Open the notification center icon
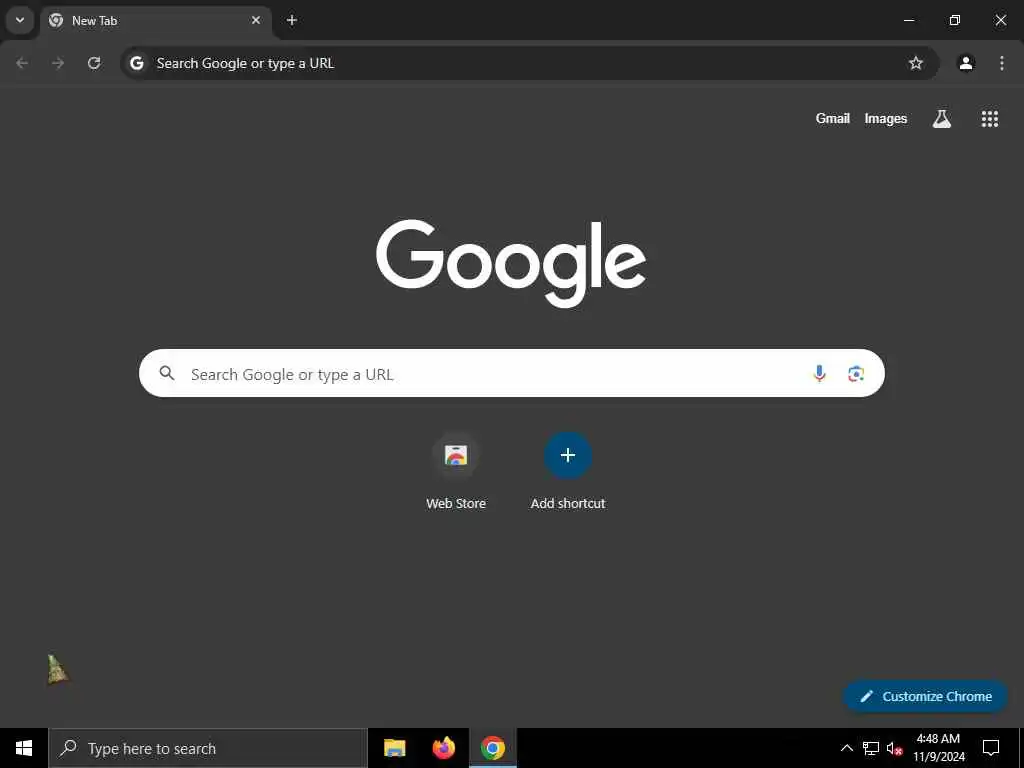 [x=991, y=748]
